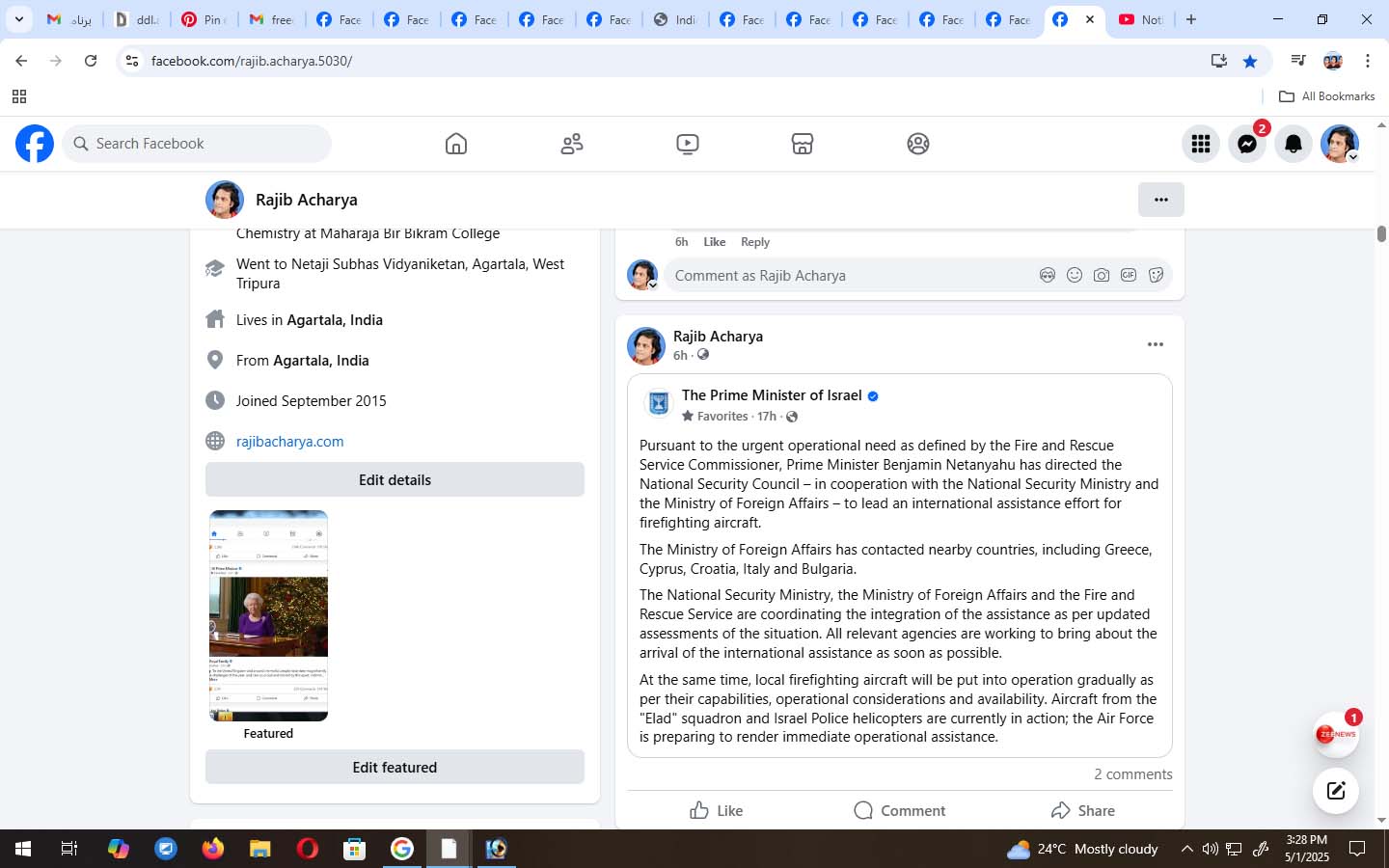Open Chrome profile avatar
The image size is (1389, 868).
(x=1333, y=61)
